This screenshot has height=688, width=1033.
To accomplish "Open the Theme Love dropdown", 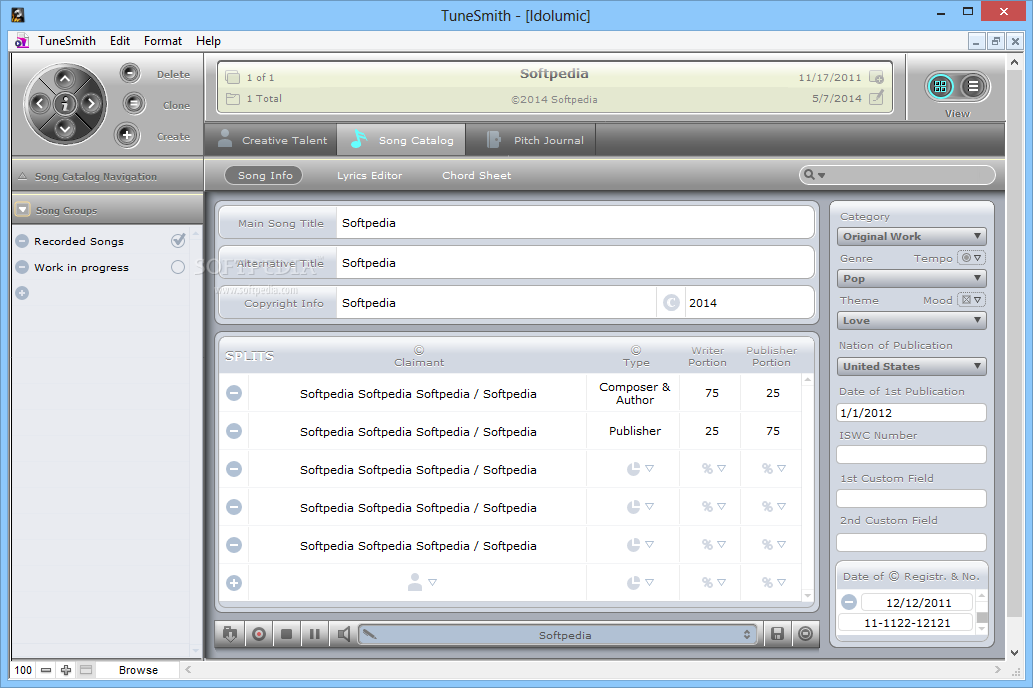I will (x=911, y=320).
